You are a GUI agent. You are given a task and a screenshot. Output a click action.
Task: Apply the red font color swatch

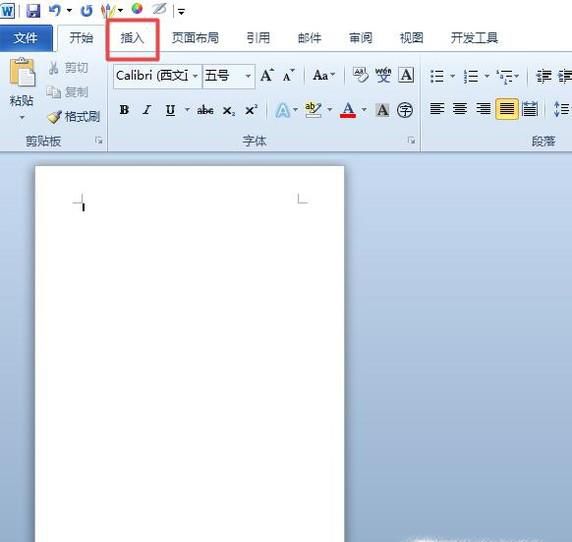click(x=348, y=110)
